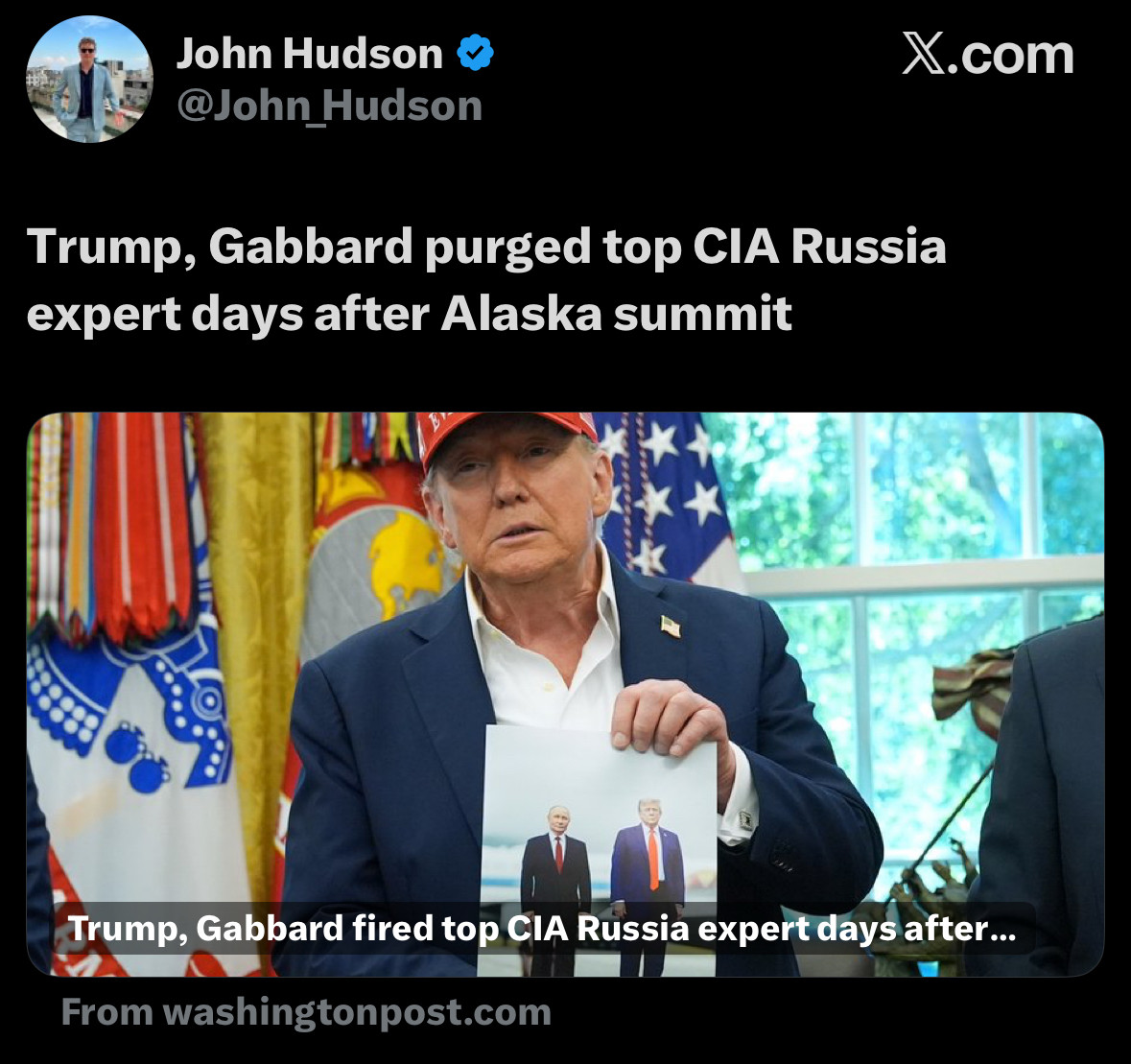Click the '.com' text beside the X logo

pyautogui.click(x=1010, y=55)
